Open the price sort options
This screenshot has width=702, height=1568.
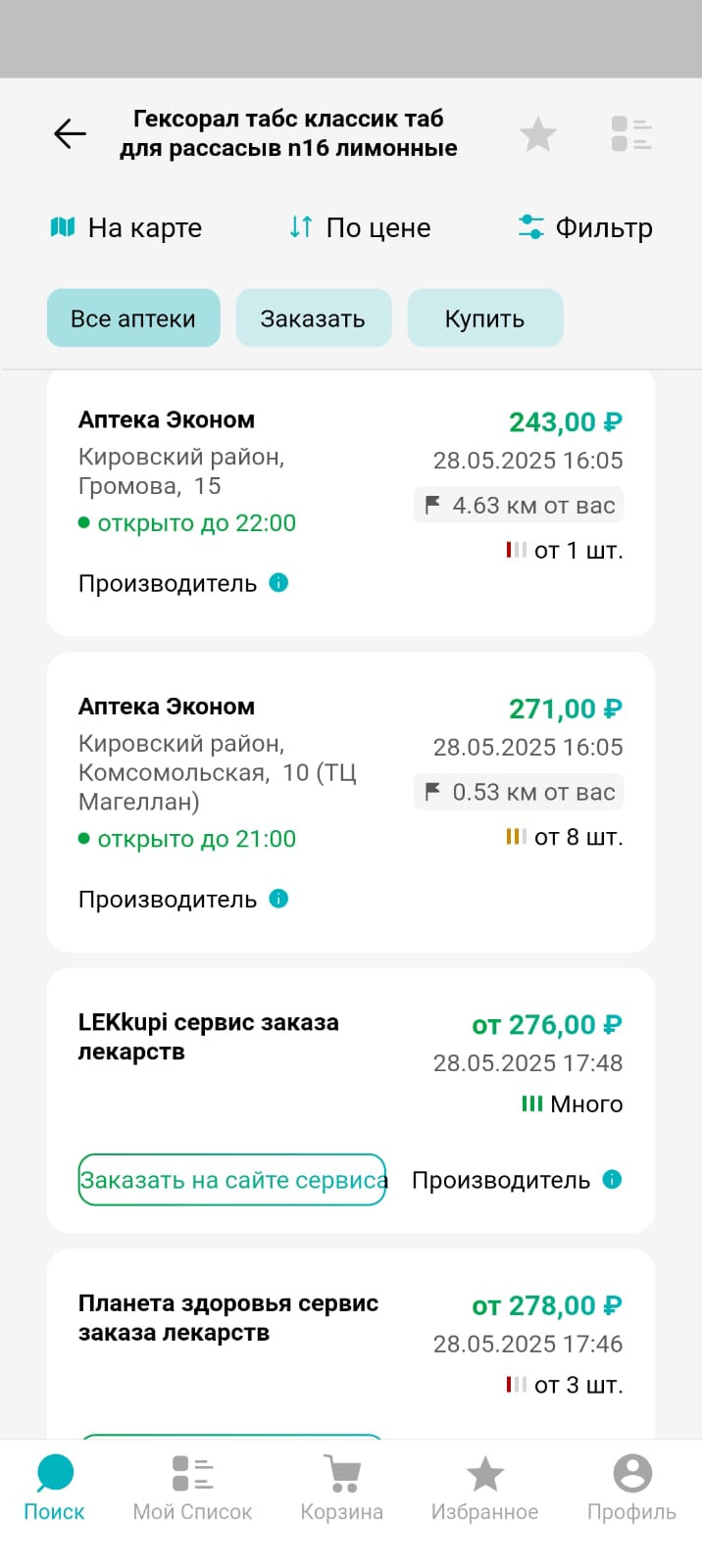[x=360, y=227]
